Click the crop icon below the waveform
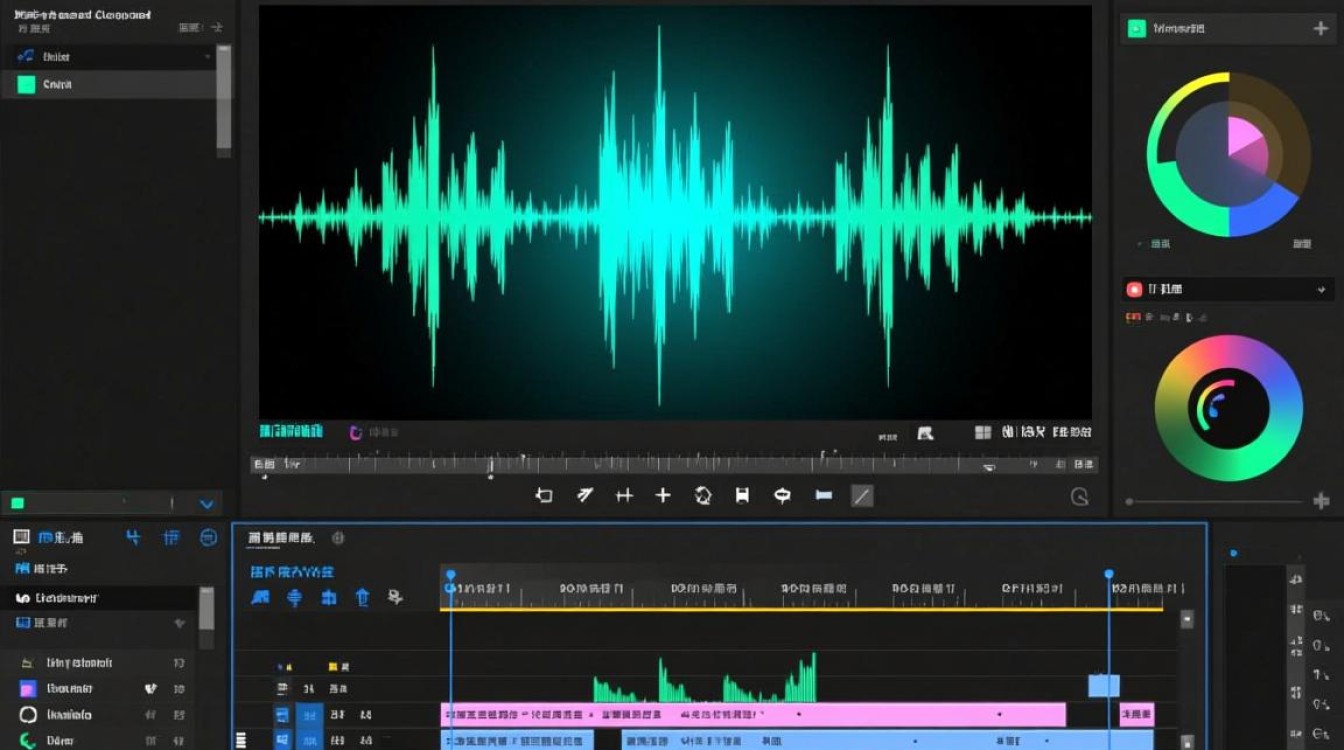 tap(544, 495)
